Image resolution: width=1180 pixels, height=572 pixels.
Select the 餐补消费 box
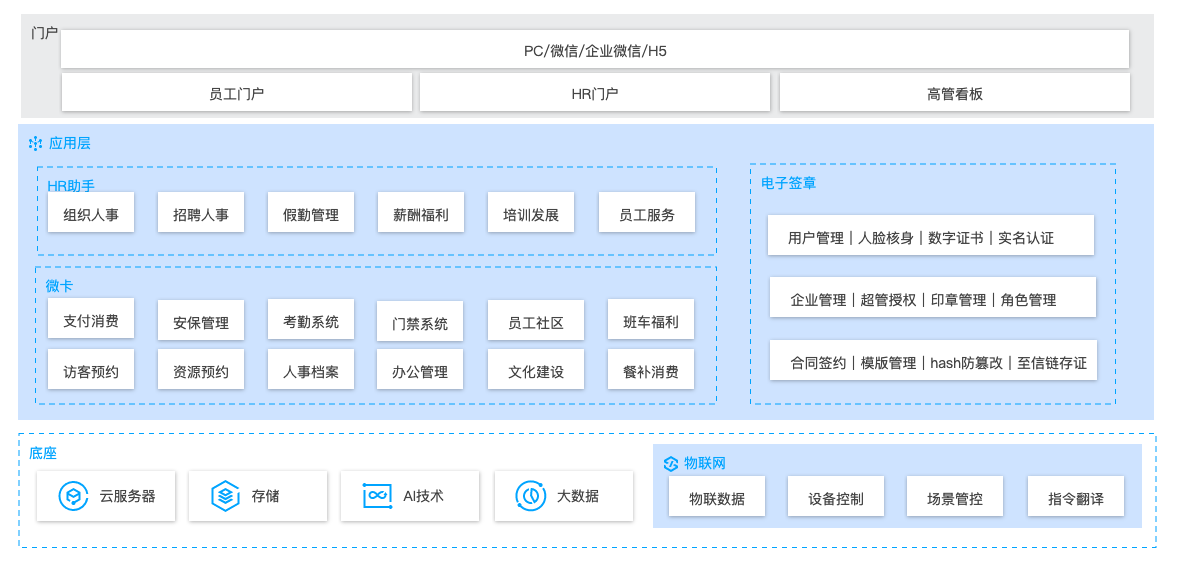(651, 371)
